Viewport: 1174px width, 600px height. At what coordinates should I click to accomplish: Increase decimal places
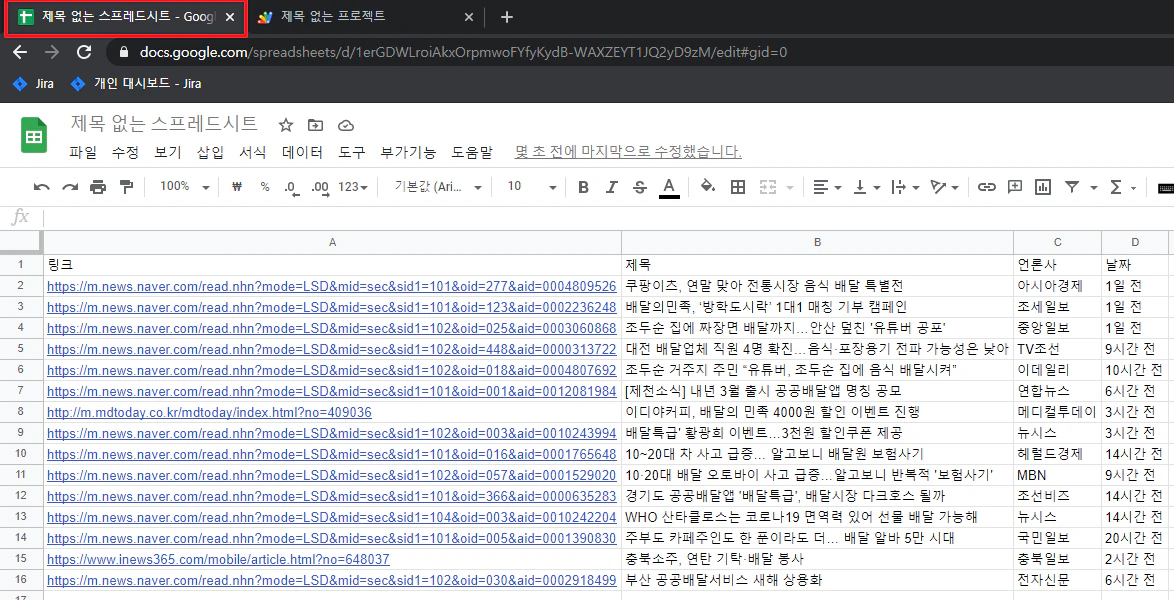point(320,187)
